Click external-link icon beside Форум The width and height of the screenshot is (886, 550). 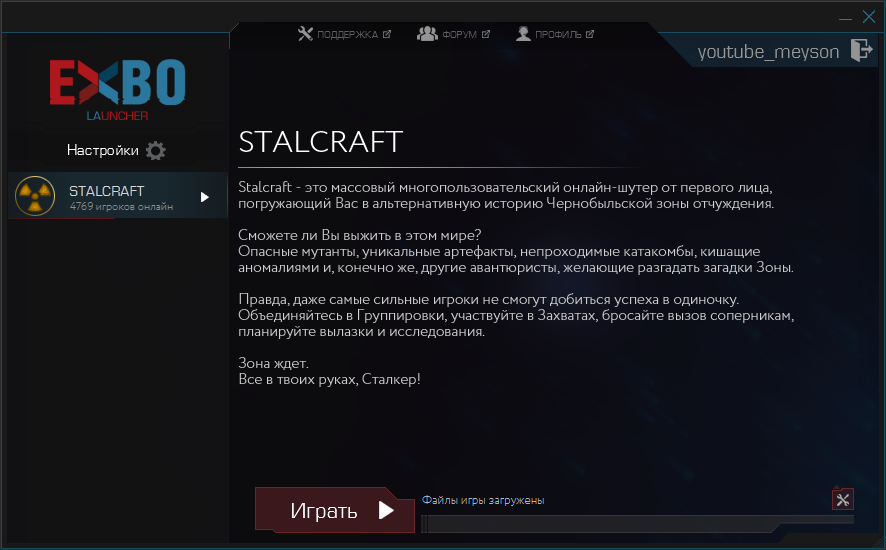[485, 34]
